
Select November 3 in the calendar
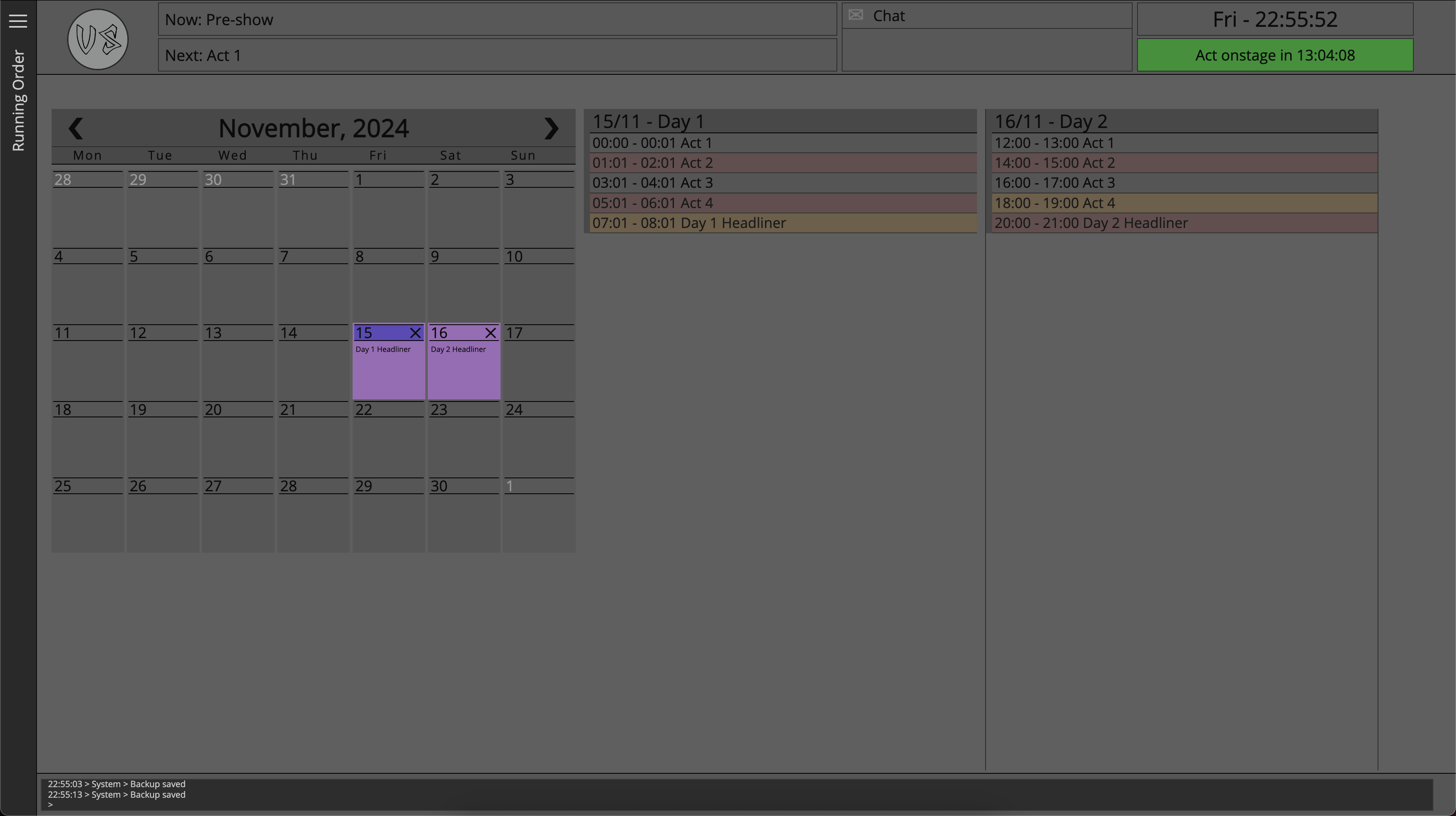click(539, 208)
